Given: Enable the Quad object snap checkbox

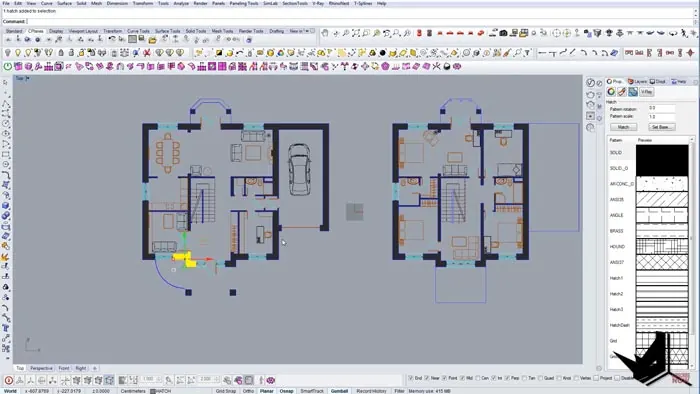Looking at the screenshot, I should pyautogui.click(x=541, y=378).
